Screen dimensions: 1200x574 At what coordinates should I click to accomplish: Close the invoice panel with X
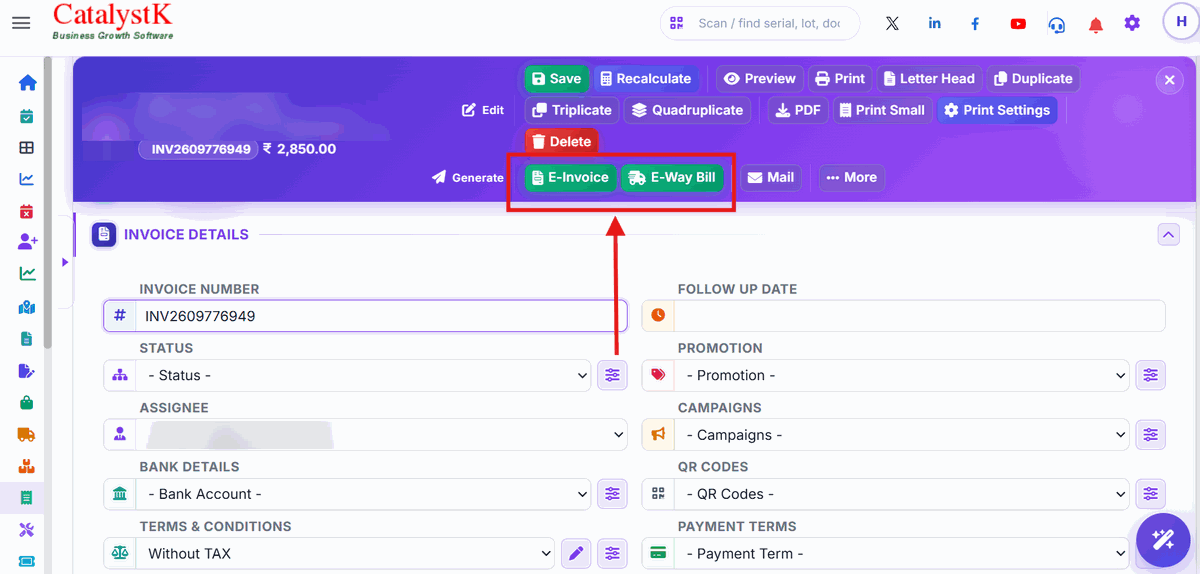click(1169, 81)
